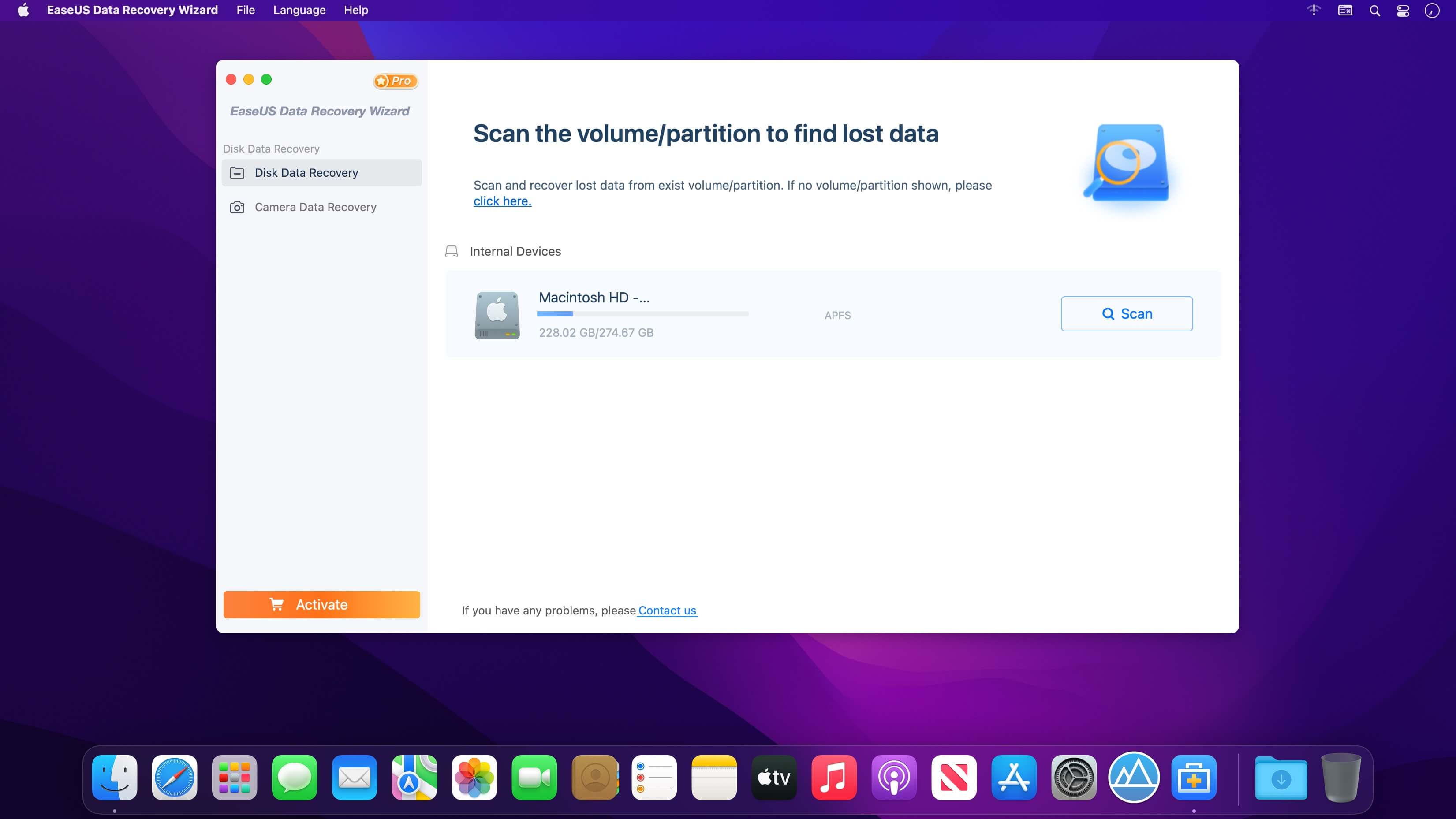1456x819 pixels.
Task: Open System Preferences from the dock
Action: point(1073,777)
